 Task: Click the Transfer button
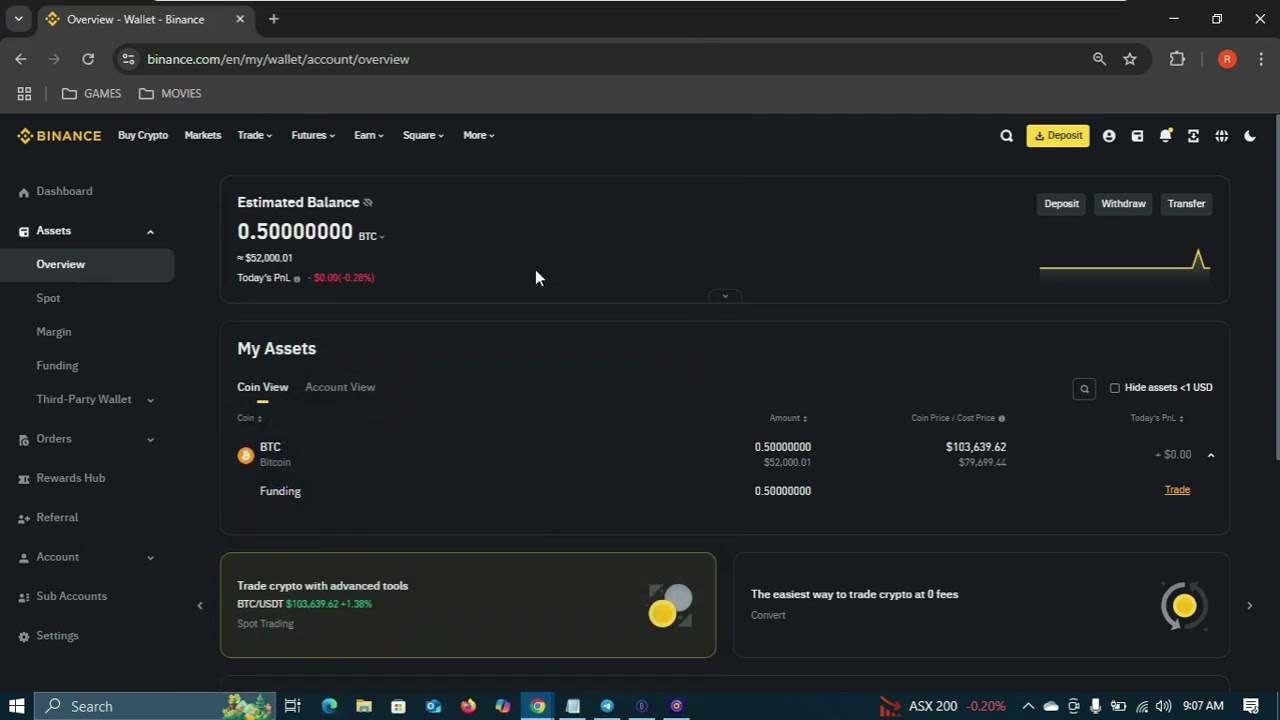point(1187,204)
